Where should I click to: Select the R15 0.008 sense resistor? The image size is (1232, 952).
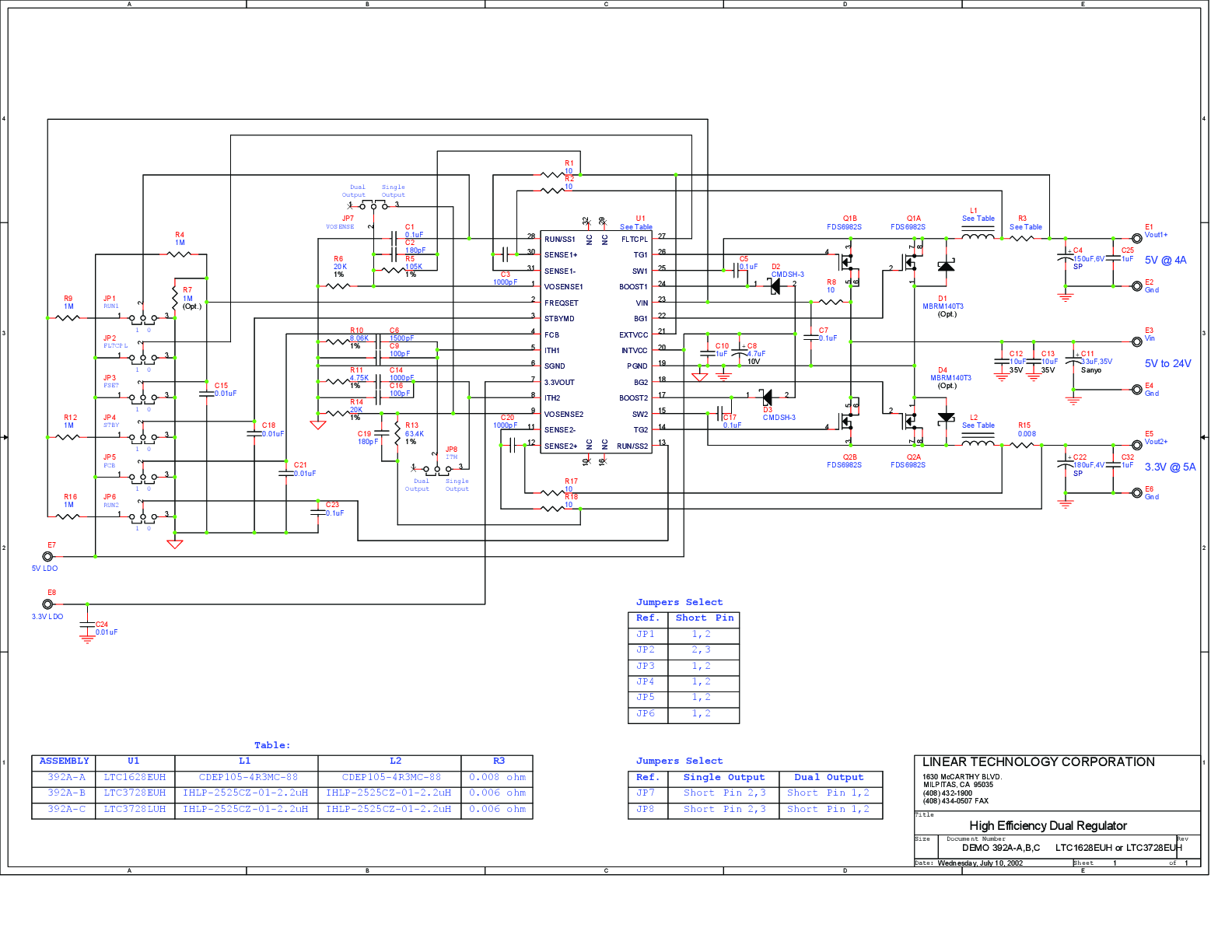1024,445
